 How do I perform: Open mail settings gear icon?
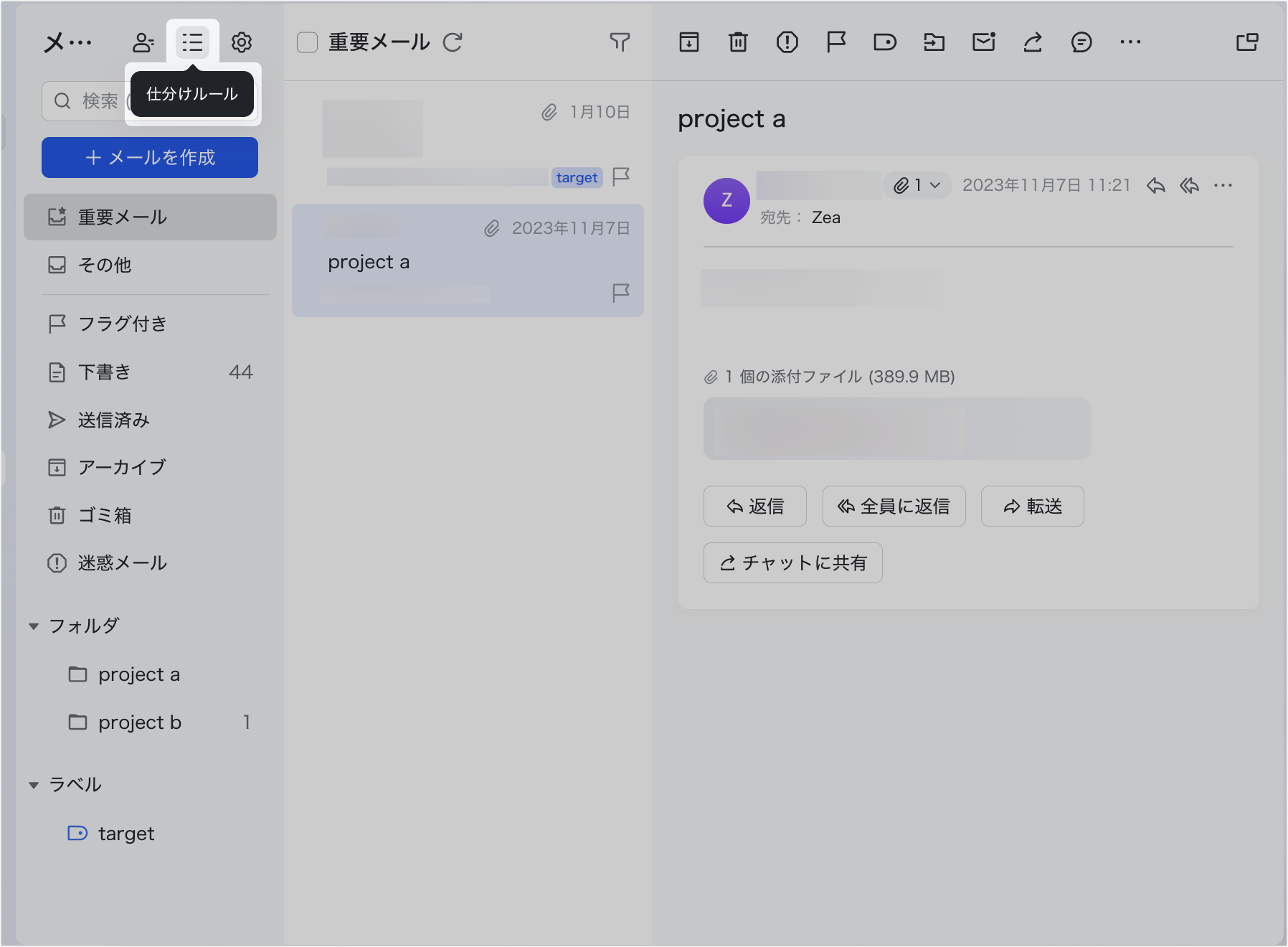click(242, 42)
